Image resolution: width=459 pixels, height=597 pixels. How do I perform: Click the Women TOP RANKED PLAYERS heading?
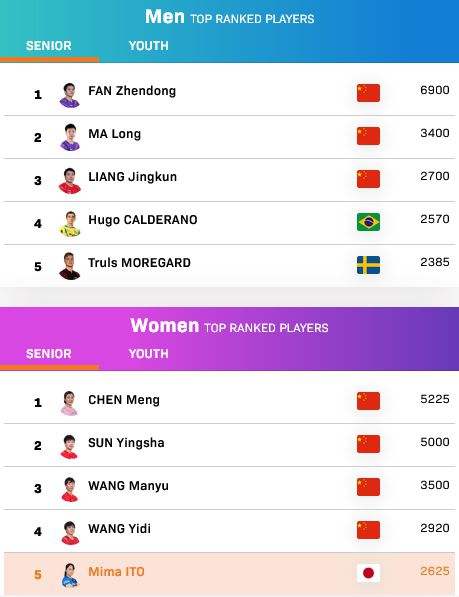point(229,326)
